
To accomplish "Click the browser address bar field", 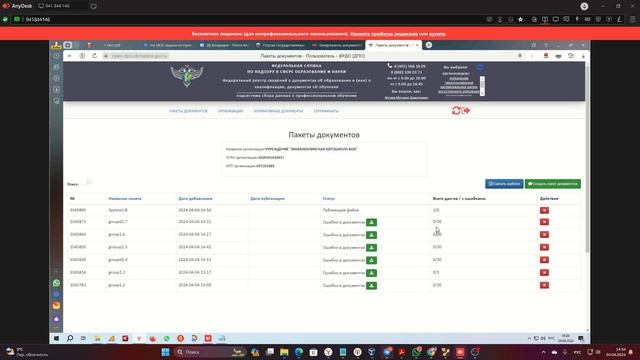I will click(312, 56).
